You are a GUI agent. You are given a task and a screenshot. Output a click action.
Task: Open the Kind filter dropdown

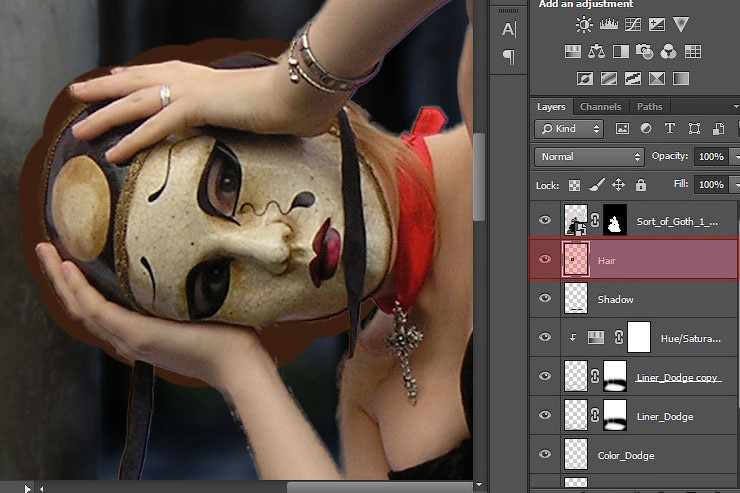569,129
